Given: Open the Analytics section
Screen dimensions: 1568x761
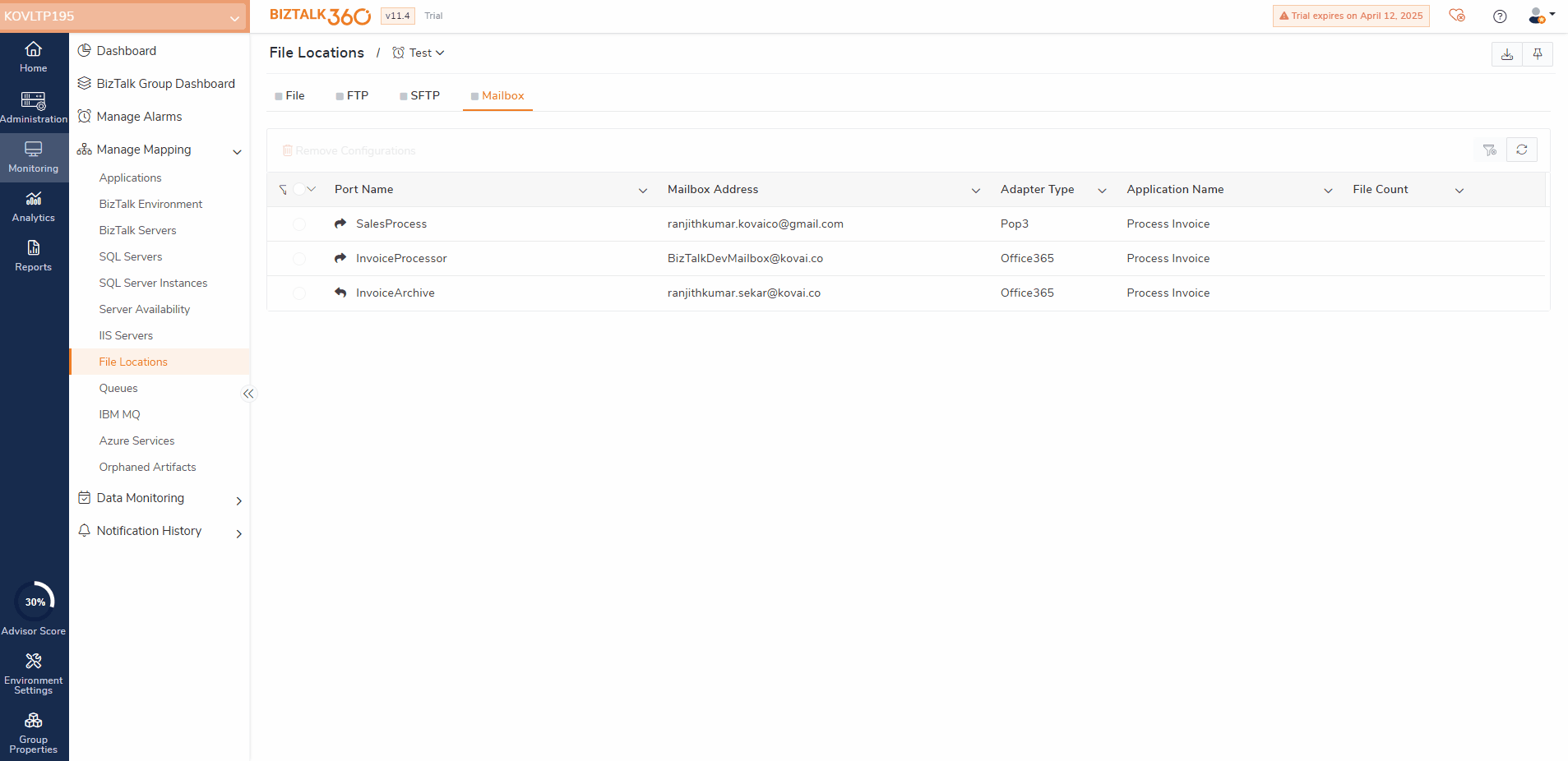Looking at the screenshot, I should [34, 207].
